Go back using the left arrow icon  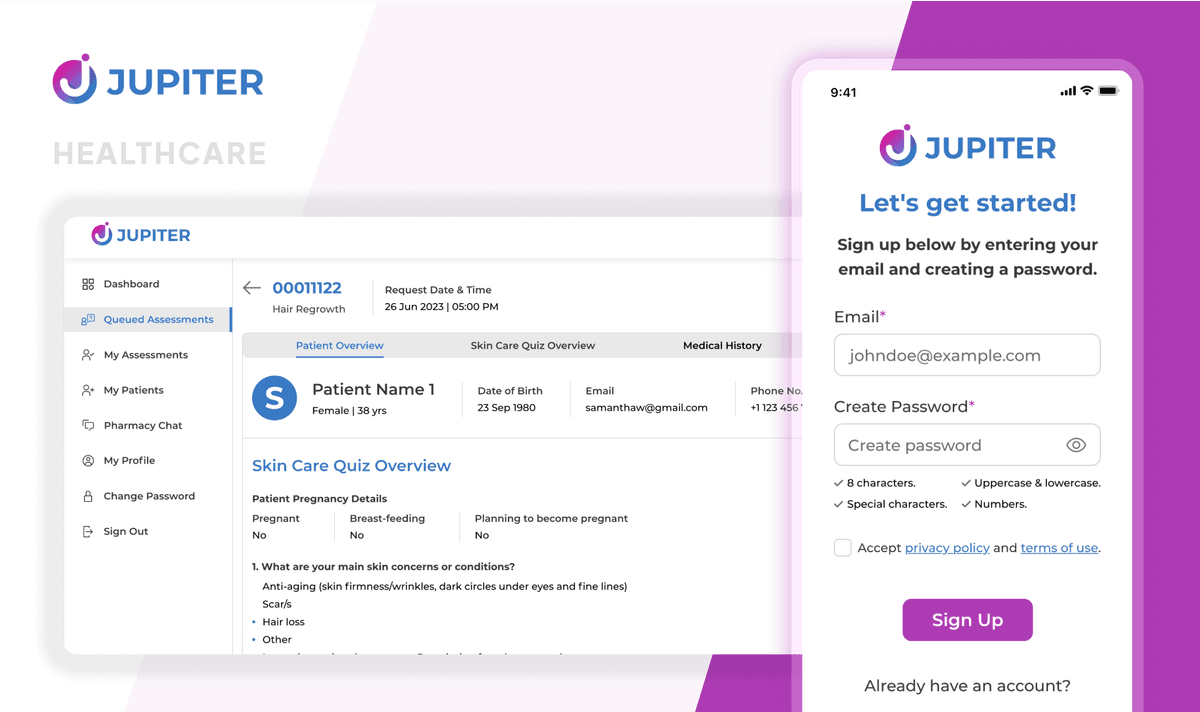(x=252, y=288)
